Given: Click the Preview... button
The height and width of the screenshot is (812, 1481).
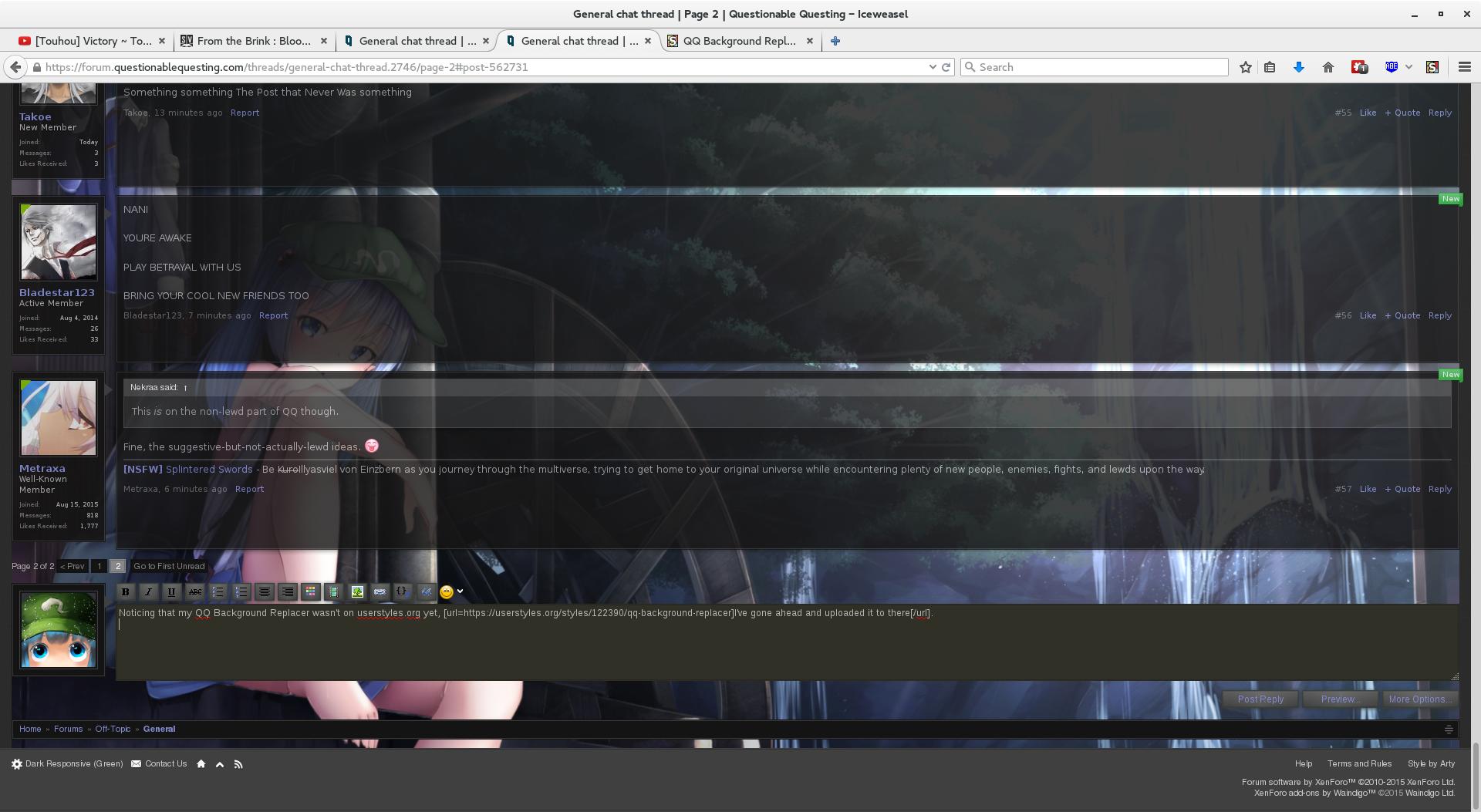Looking at the screenshot, I should point(1339,699).
